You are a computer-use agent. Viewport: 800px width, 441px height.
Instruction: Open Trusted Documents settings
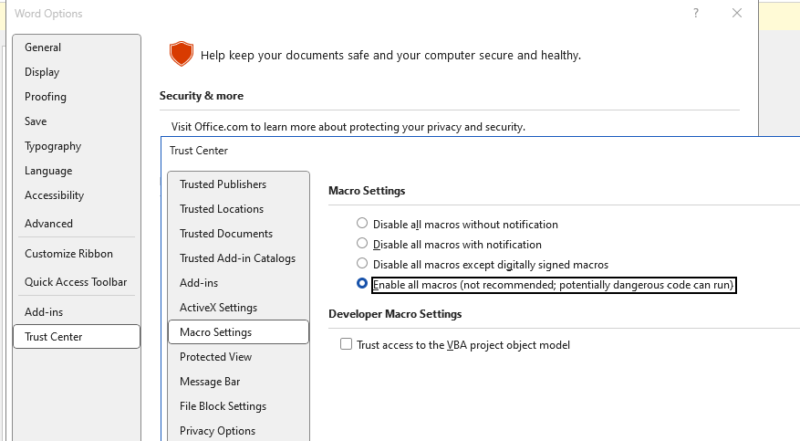coord(226,234)
